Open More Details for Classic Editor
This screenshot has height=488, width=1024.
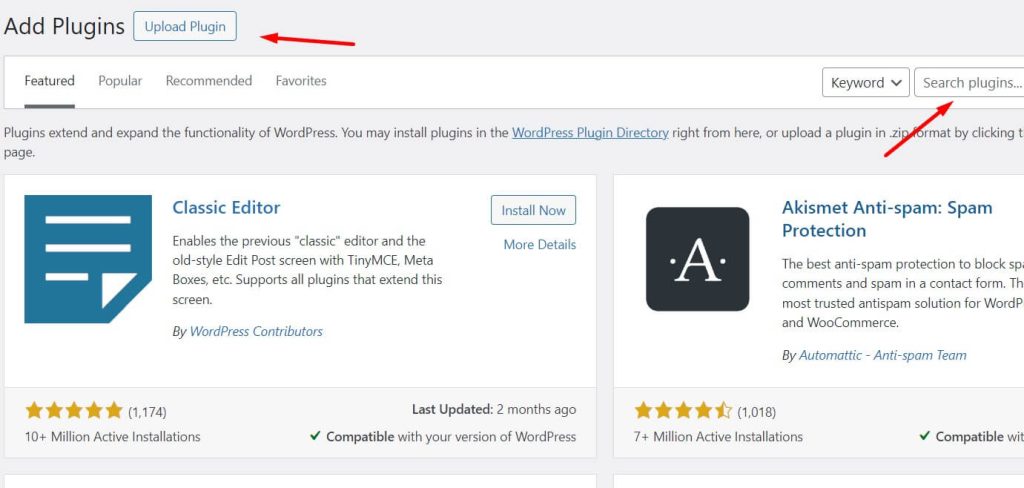coord(539,244)
